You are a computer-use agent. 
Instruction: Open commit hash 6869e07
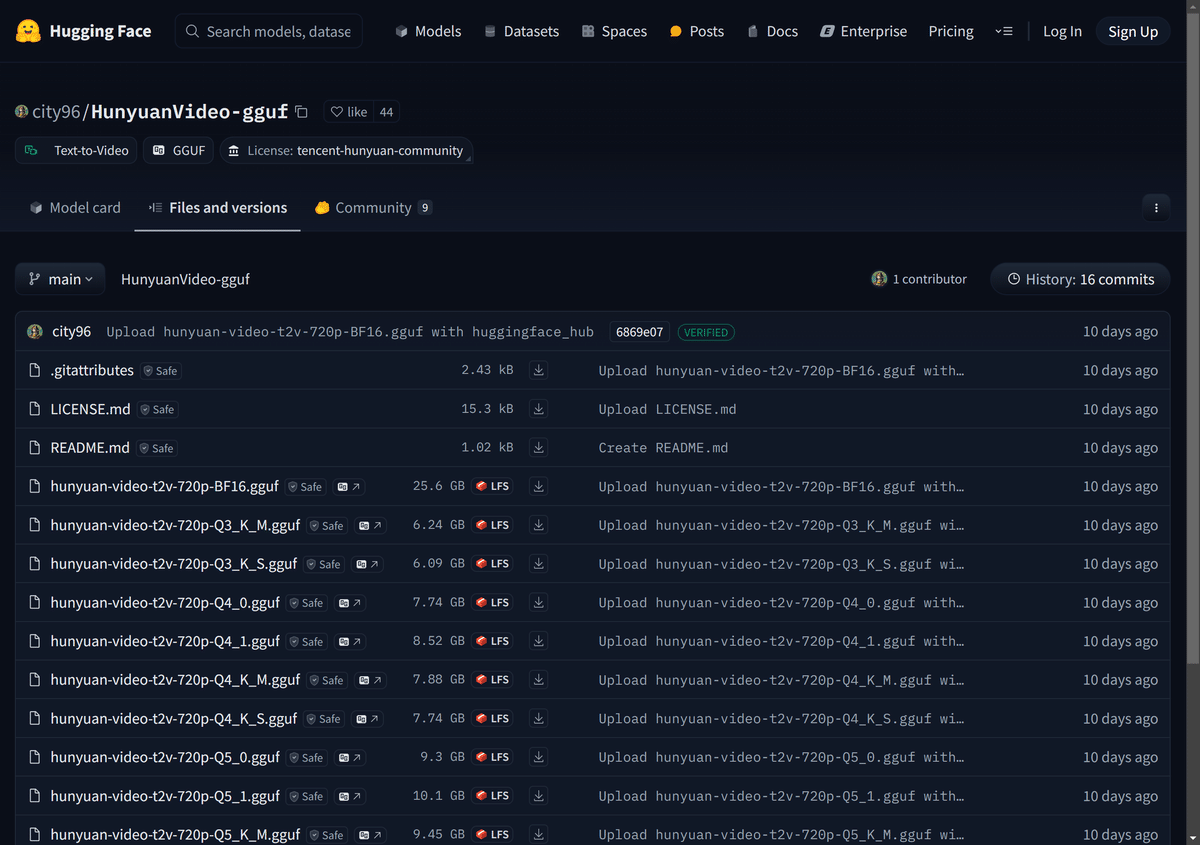click(x=640, y=332)
